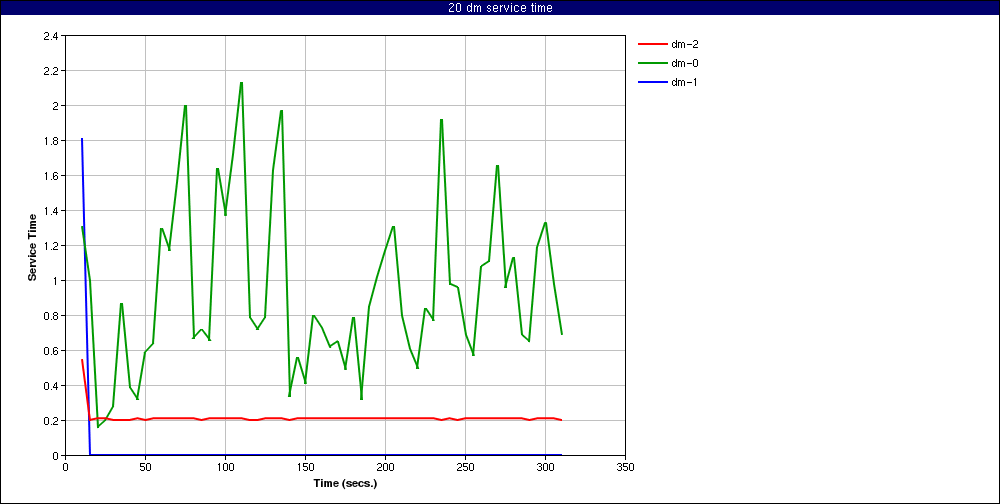Click the 1.4 y-axis tick value
This screenshot has height=504, width=1000.
[51, 211]
